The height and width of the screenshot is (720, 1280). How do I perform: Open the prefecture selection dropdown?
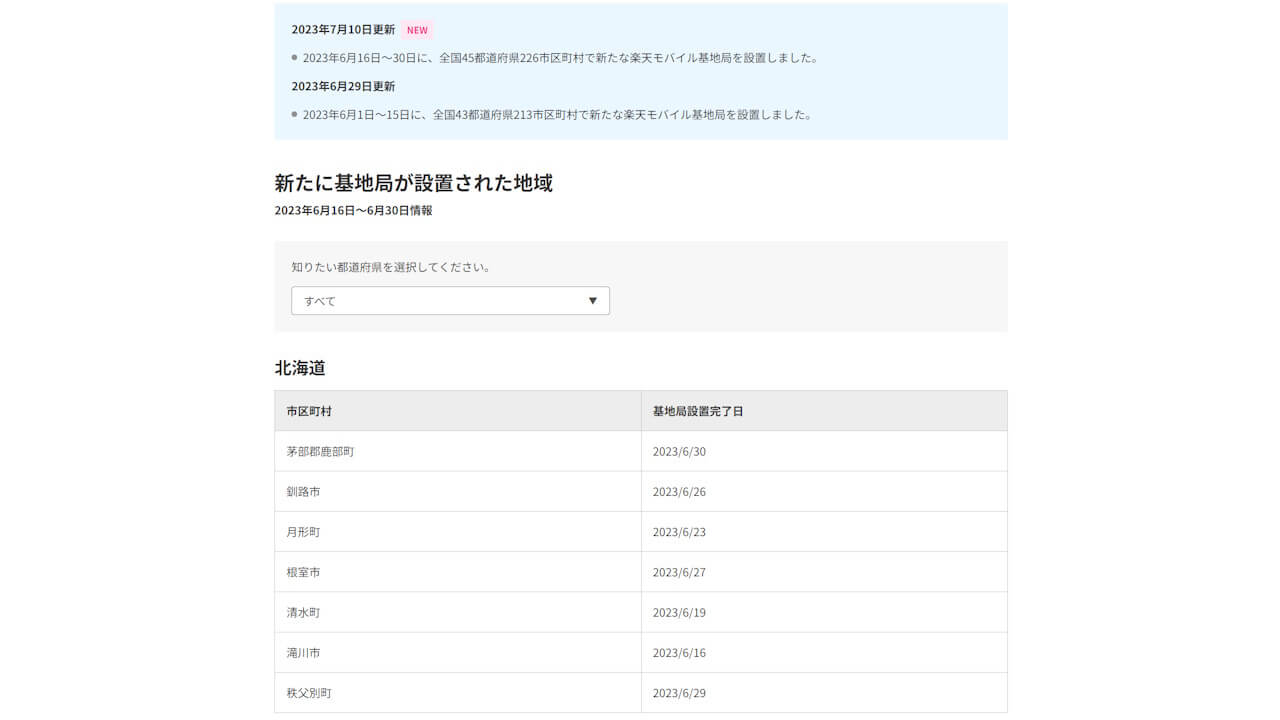point(449,300)
